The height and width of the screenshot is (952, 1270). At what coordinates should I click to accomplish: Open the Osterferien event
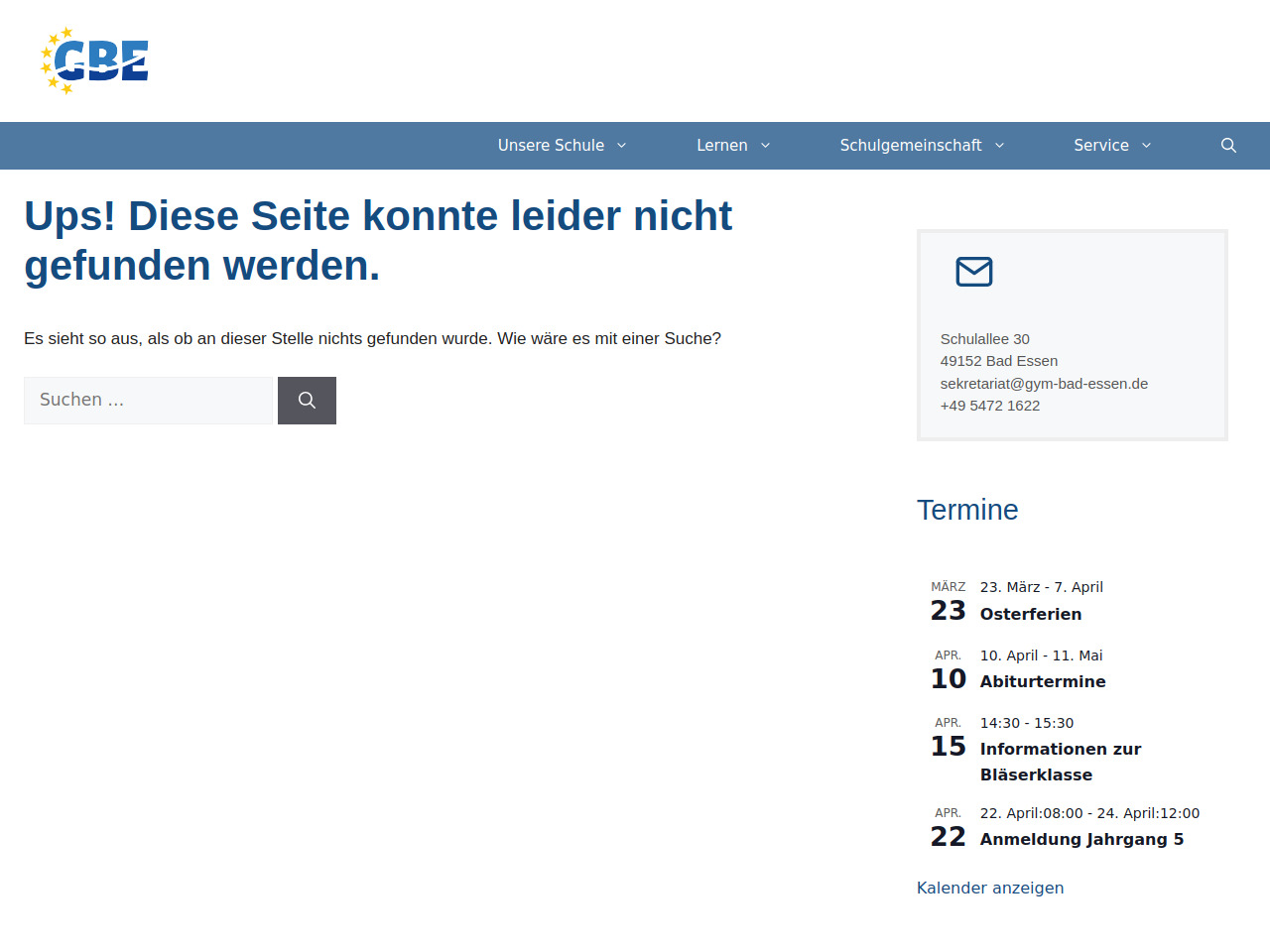point(1030,614)
